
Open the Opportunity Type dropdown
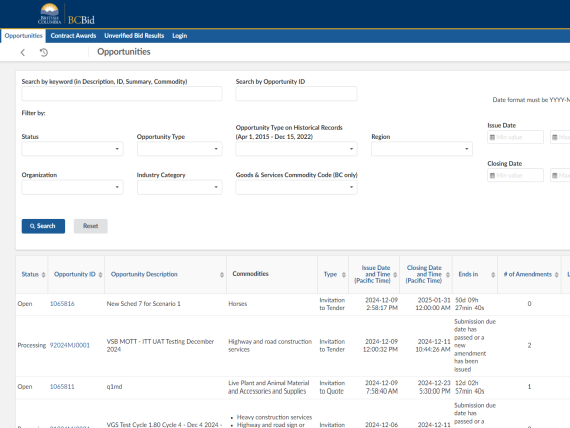click(180, 149)
